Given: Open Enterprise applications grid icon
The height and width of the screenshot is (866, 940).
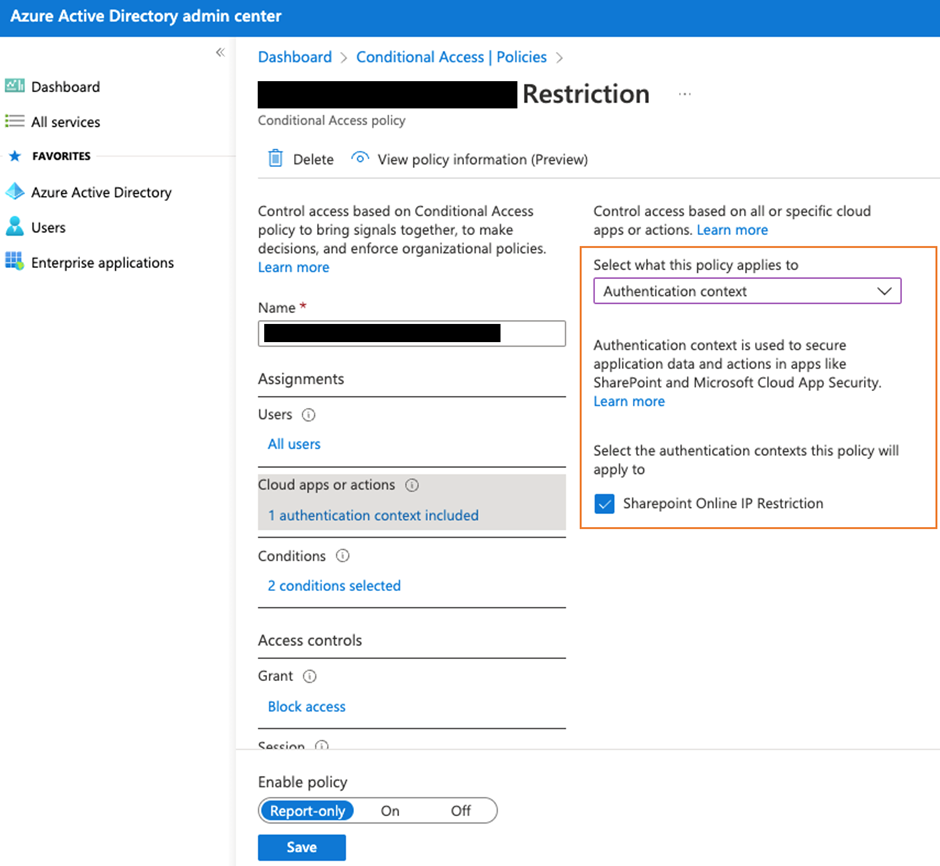Looking at the screenshot, I should 15,262.
